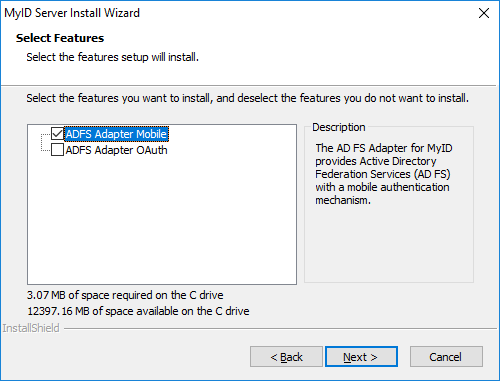The image size is (500, 381).
Task: Click blank area below the description text
Action: click(389, 245)
